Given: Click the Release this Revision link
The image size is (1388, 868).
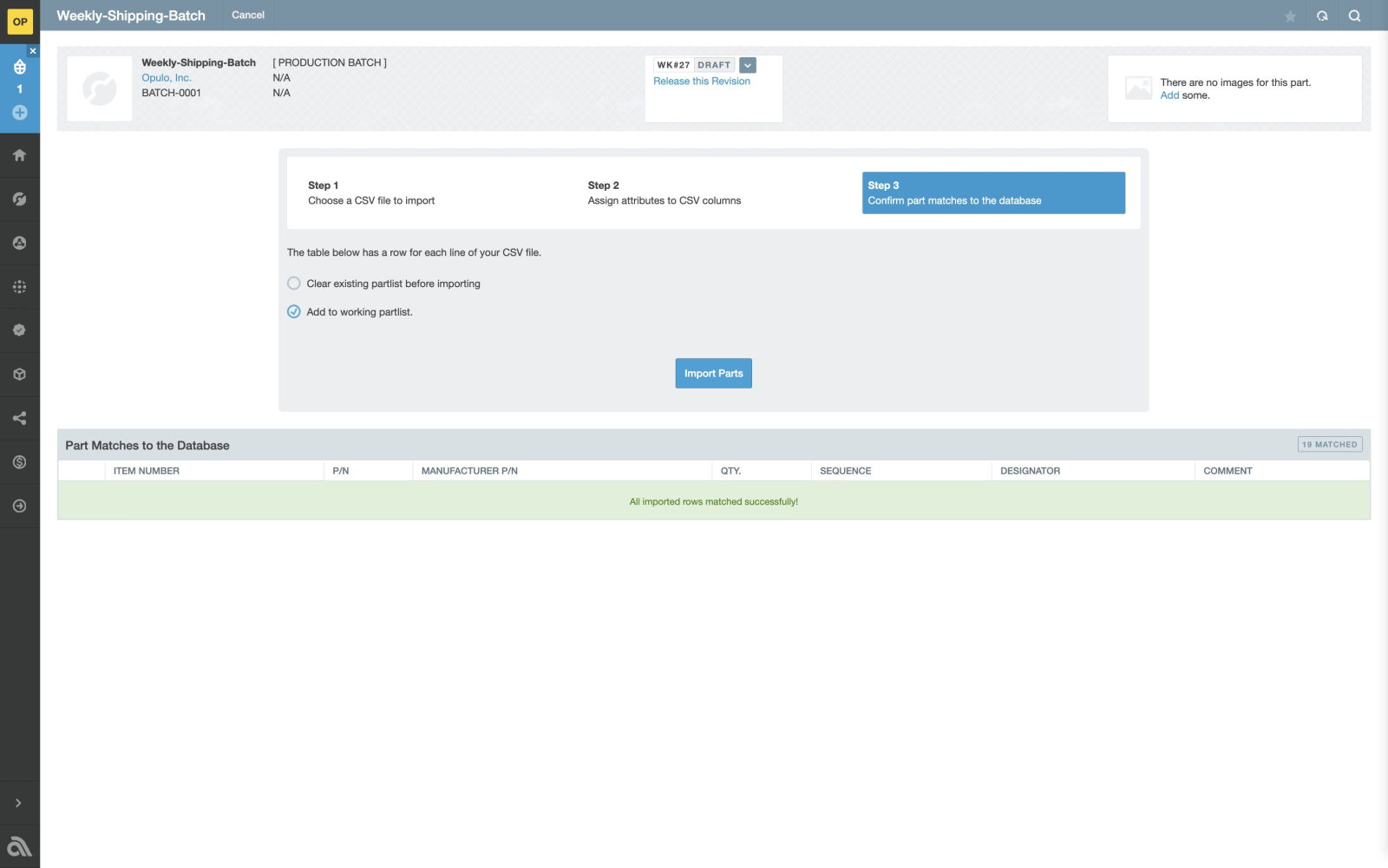Looking at the screenshot, I should tap(701, 82).
